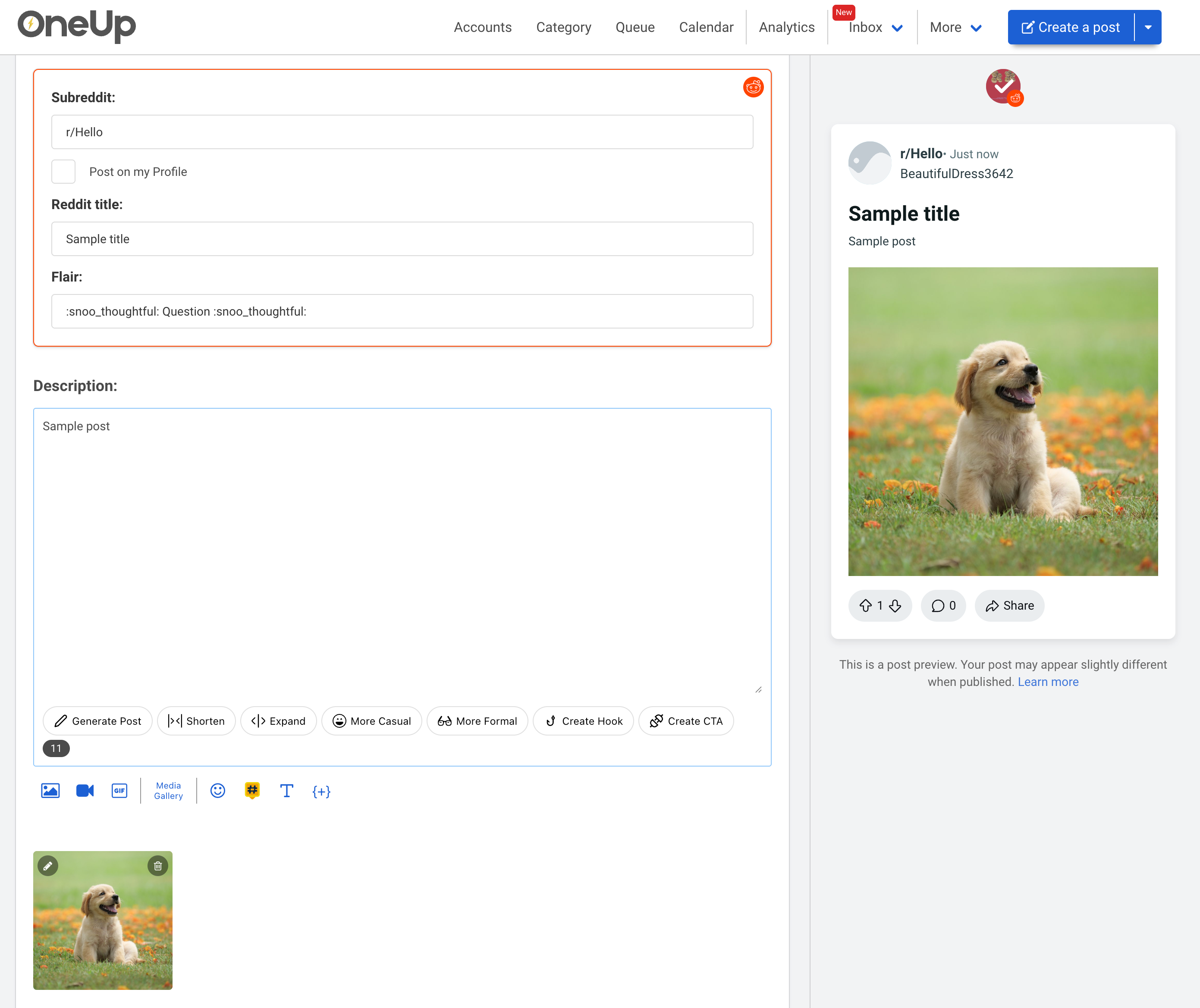Delete the uploaded puppy image
Image resolution: width=1200 pixels, height=1008 pixels.
[x=158, y=866]
